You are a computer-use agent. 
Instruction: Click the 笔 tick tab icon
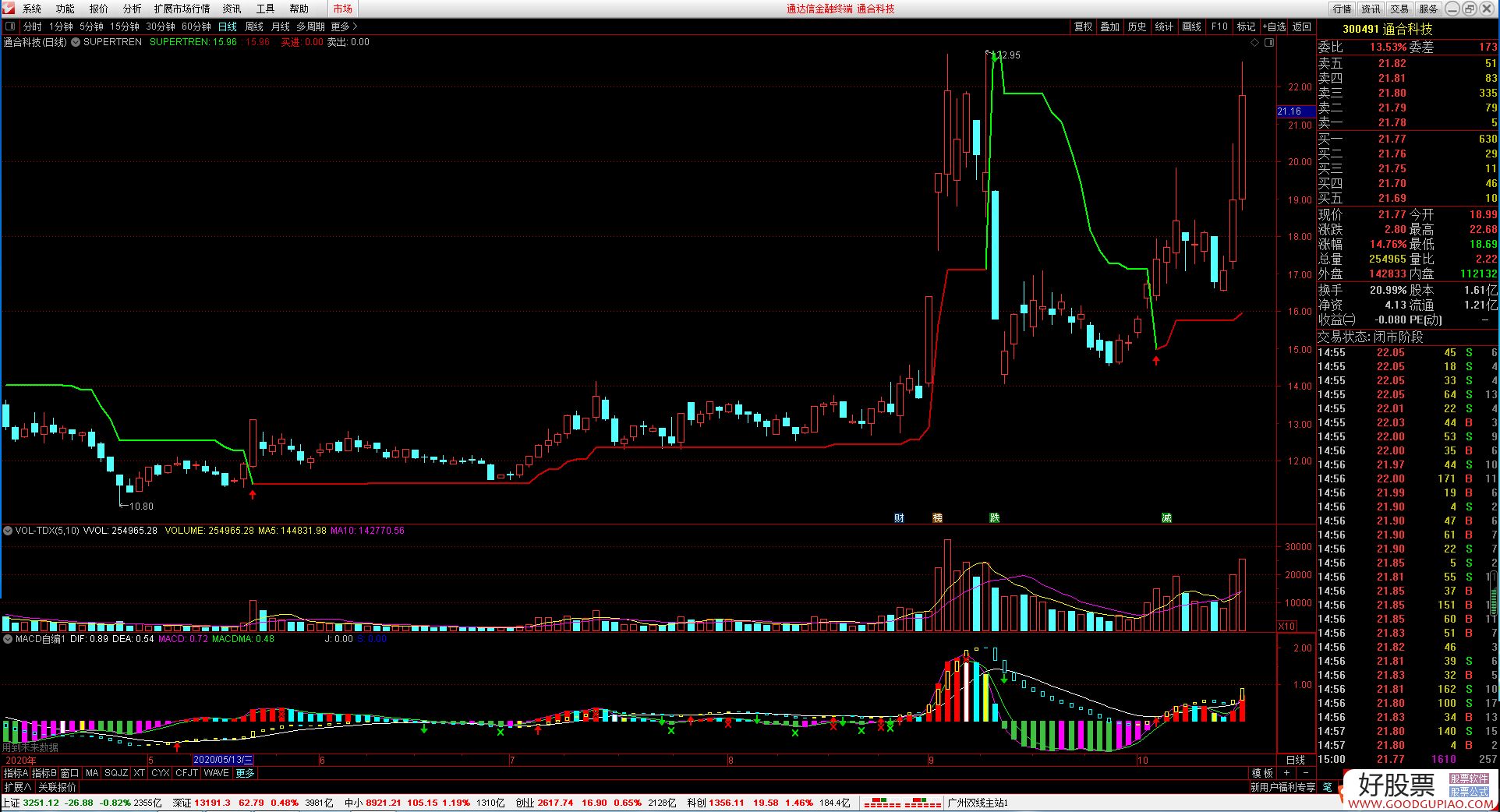click(x=1328, y=787)
